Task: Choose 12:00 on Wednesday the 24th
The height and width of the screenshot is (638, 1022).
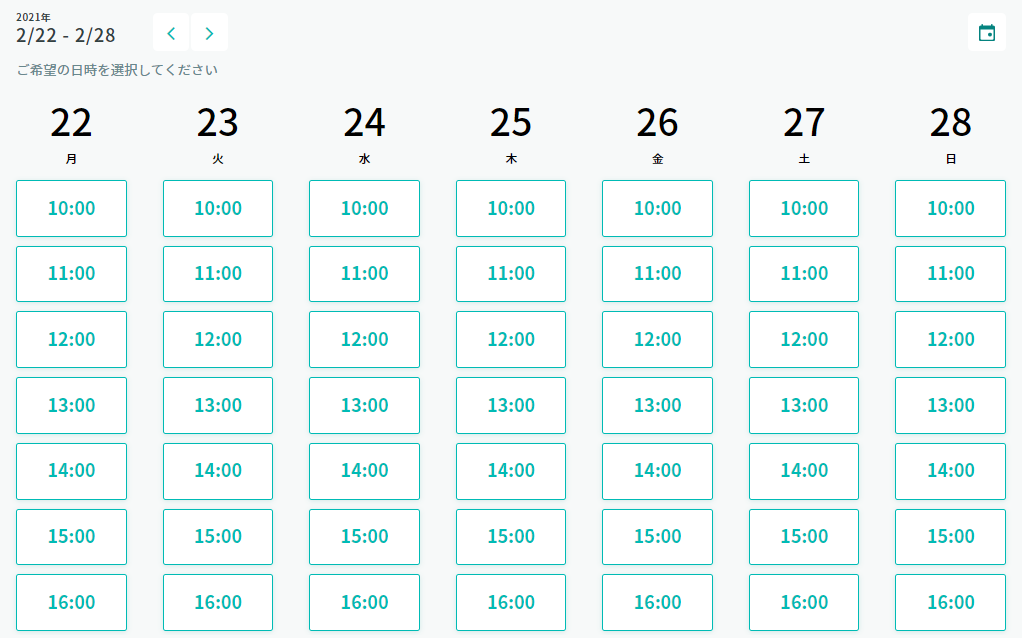Action: 364,340
